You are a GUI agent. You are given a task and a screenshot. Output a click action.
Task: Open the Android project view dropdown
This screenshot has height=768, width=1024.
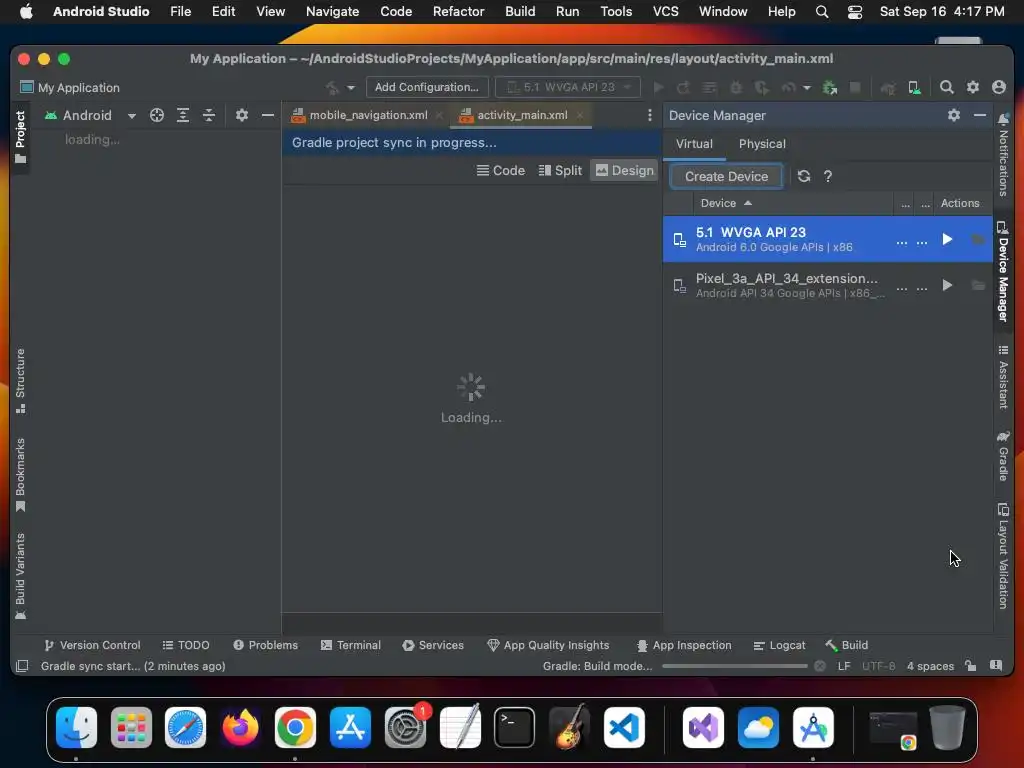click(x=90, y=116)
